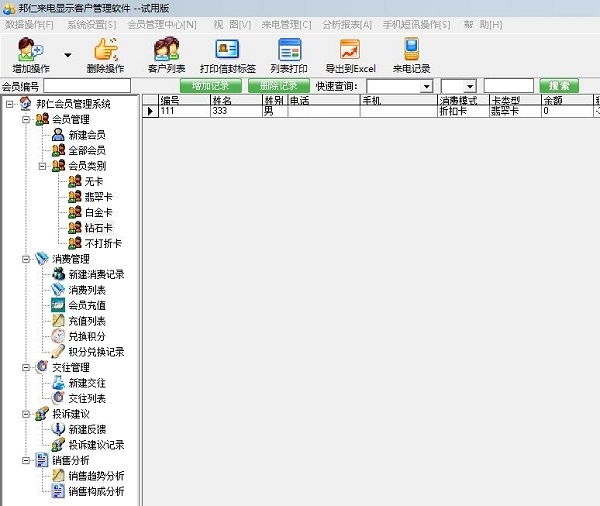Click the green 增加记录 button
Screen dimensions: 600x506
pyautogui.click(x=211, y=86)
